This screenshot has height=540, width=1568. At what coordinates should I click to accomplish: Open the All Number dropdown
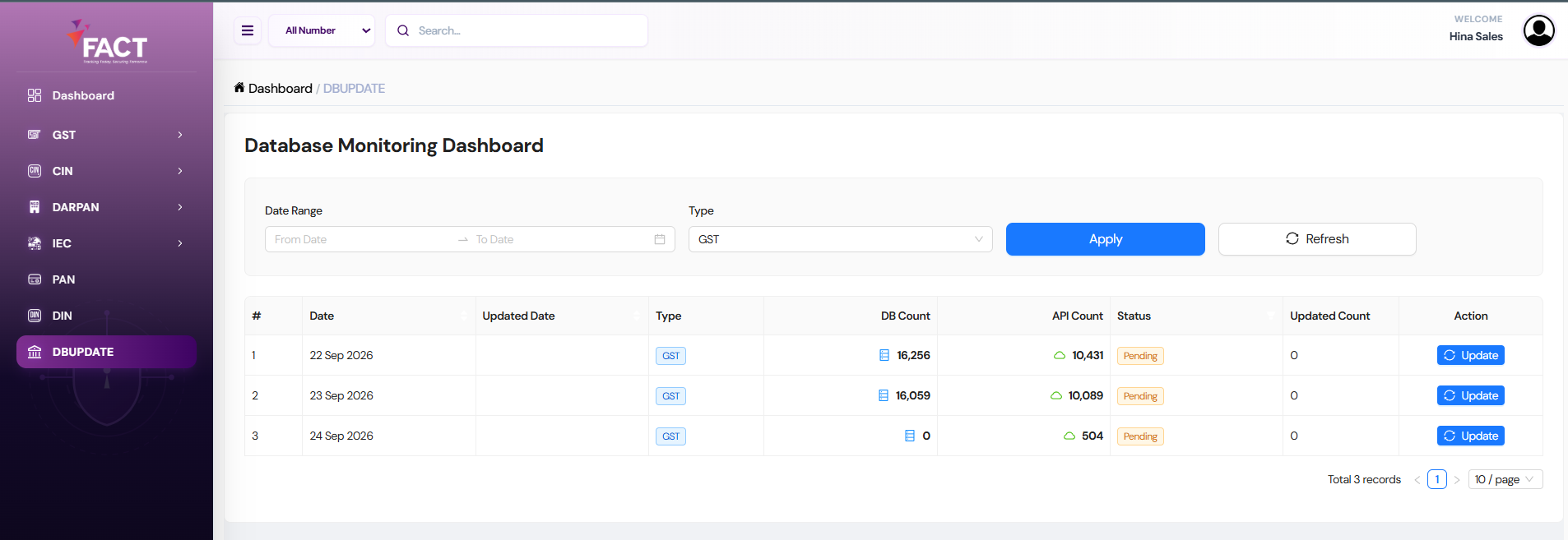(x=322, y=30)
